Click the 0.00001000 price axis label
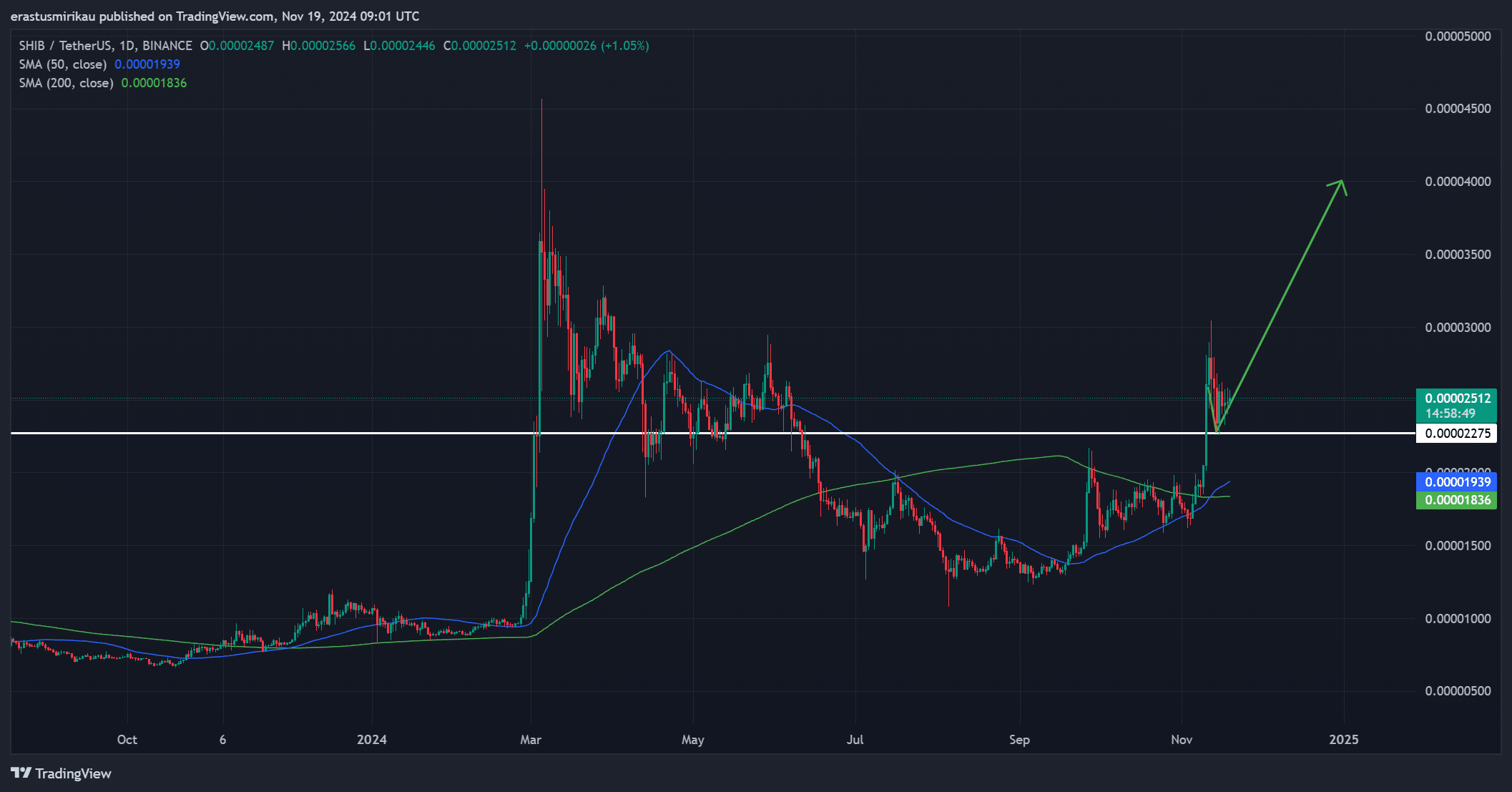 (x=1458, y=619)
